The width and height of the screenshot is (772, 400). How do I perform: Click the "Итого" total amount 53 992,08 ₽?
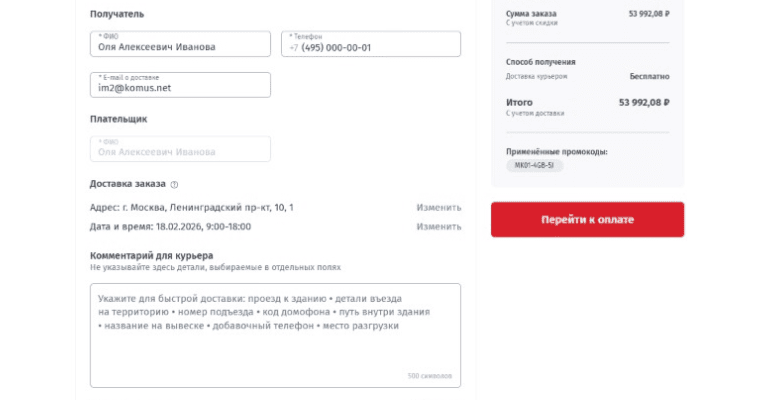(644, 102)
